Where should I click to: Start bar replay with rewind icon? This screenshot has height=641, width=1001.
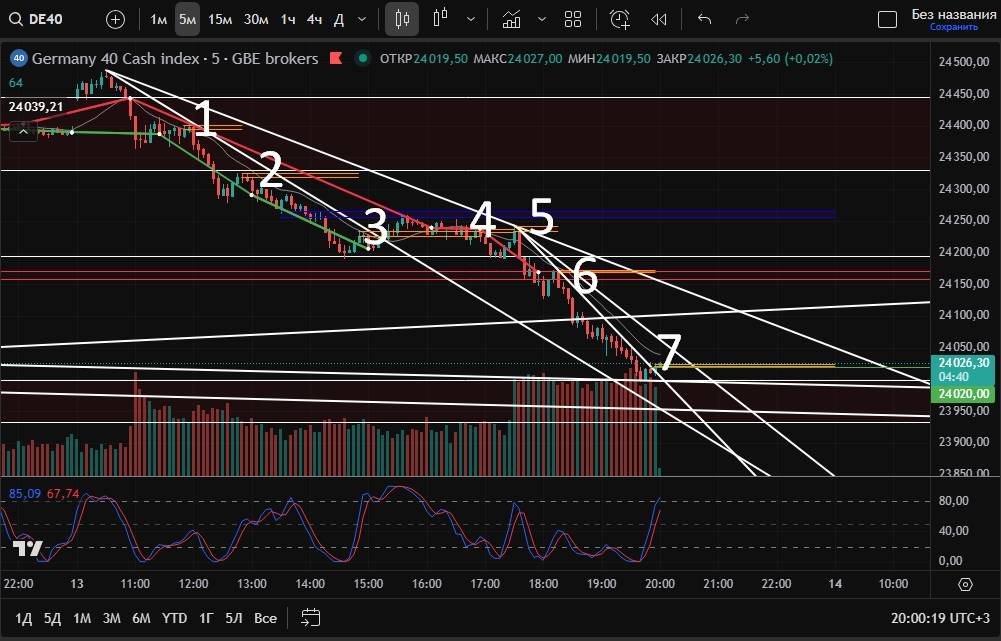(x=658, y=19)
